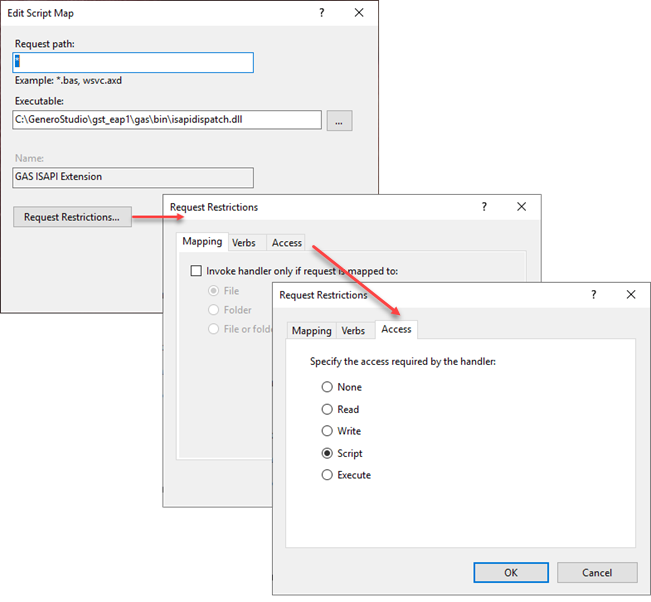Image resolution: width=651 pixels, height=602 pixels.
Task: Click 'Specify the access required by the handler' text
Action: click(403, 362)
